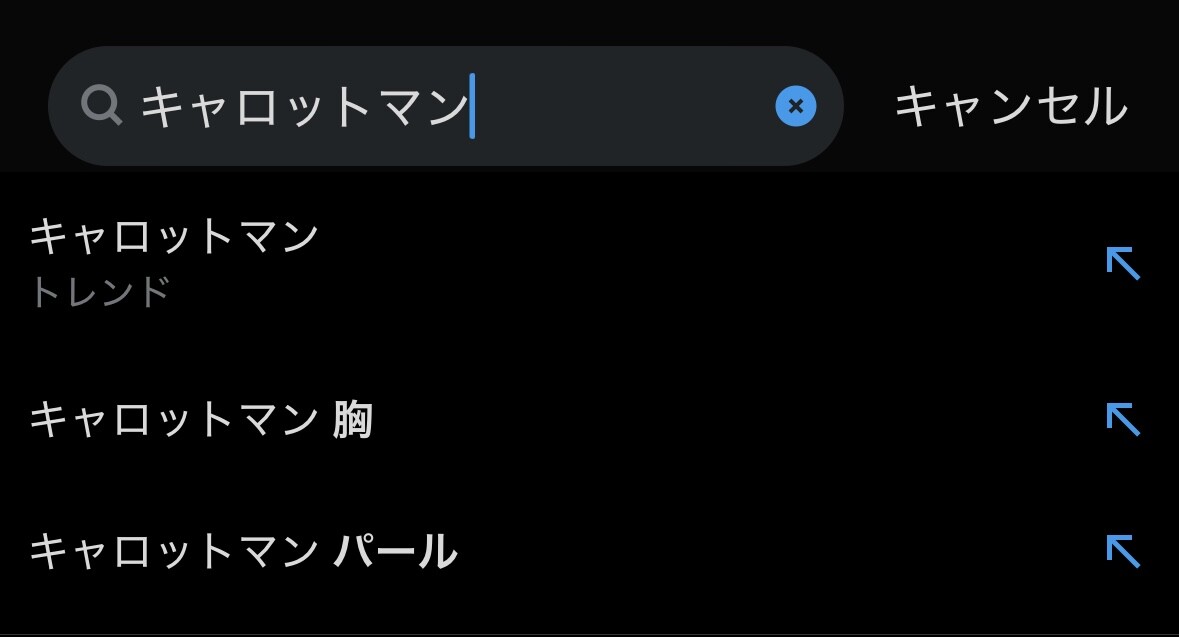Insert キャロットマン パール via its arrow icon

1123,551
